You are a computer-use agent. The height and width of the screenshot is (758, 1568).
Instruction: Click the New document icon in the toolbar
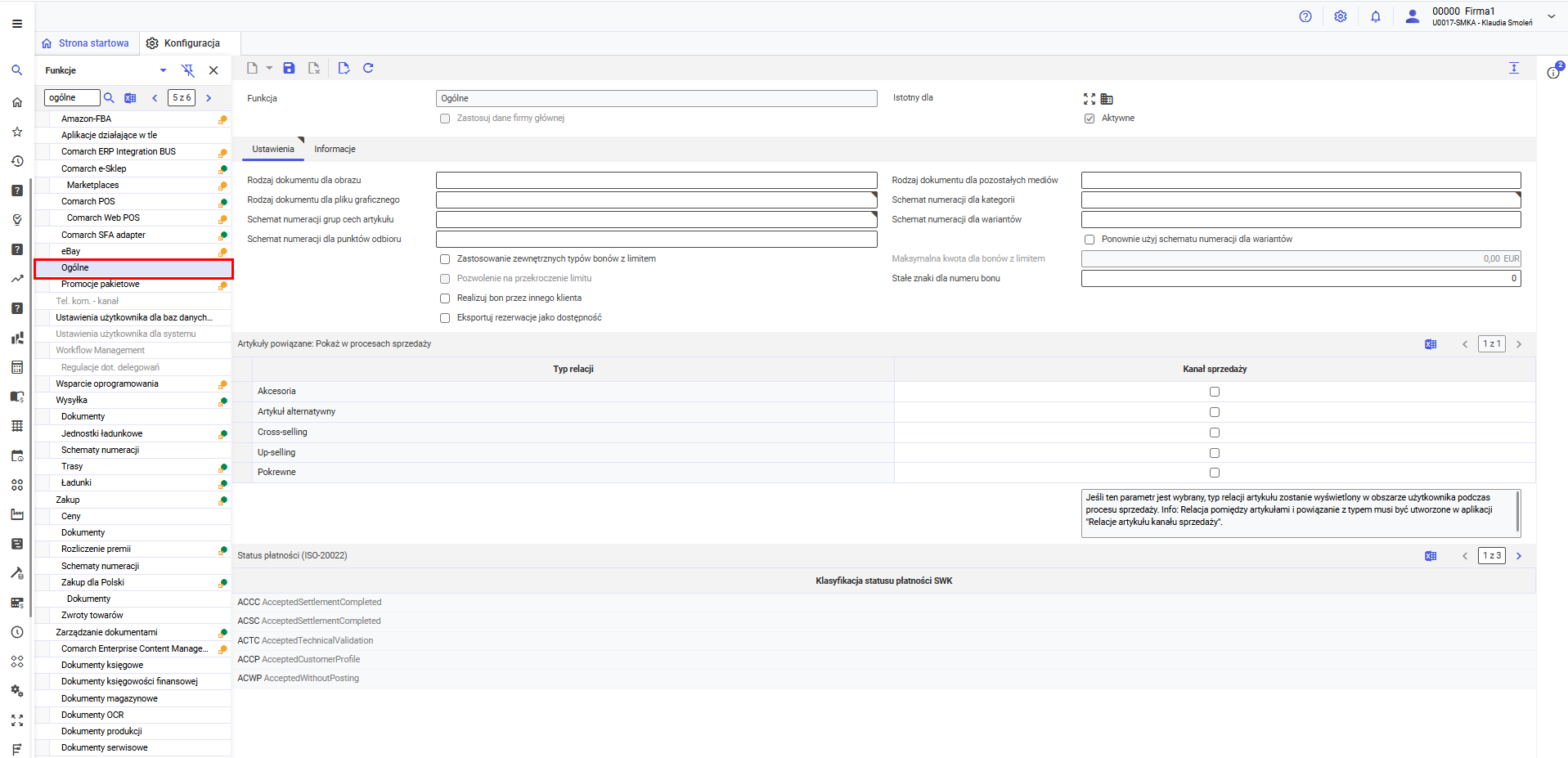coord(253,68)
